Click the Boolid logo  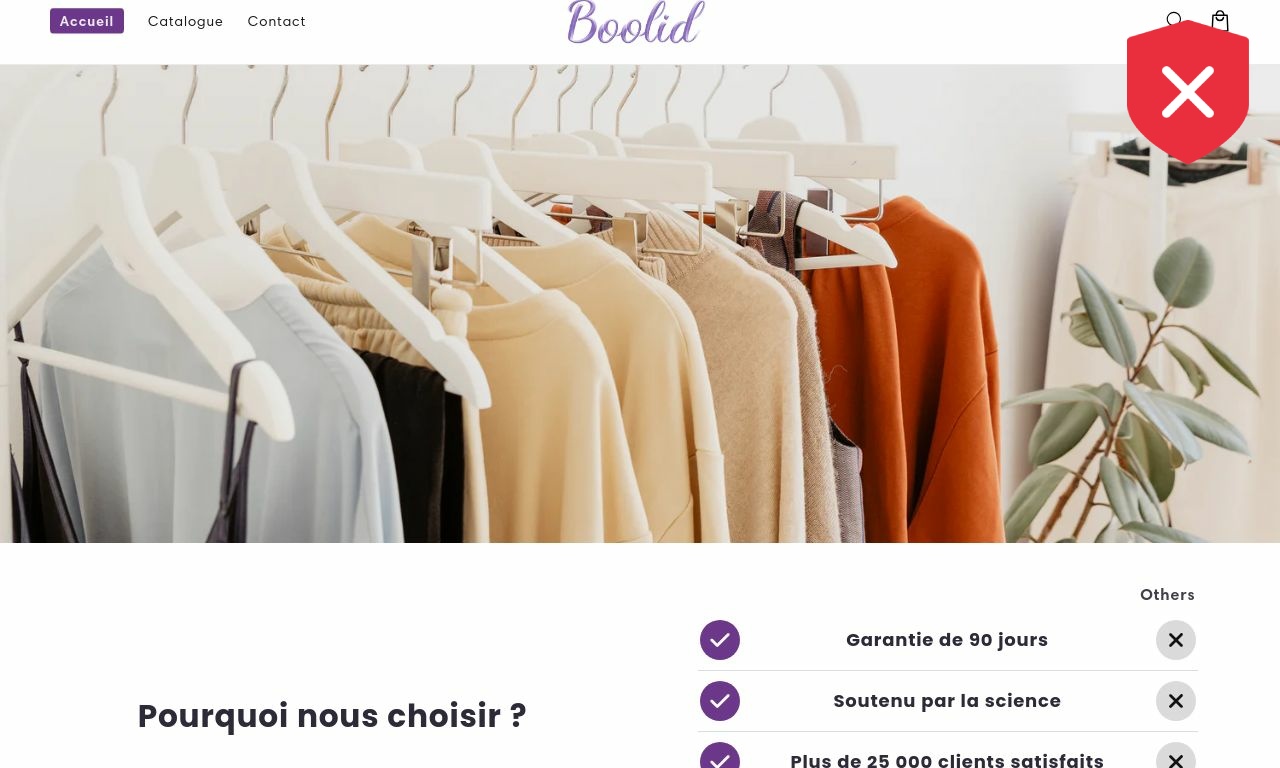point(636,22)
